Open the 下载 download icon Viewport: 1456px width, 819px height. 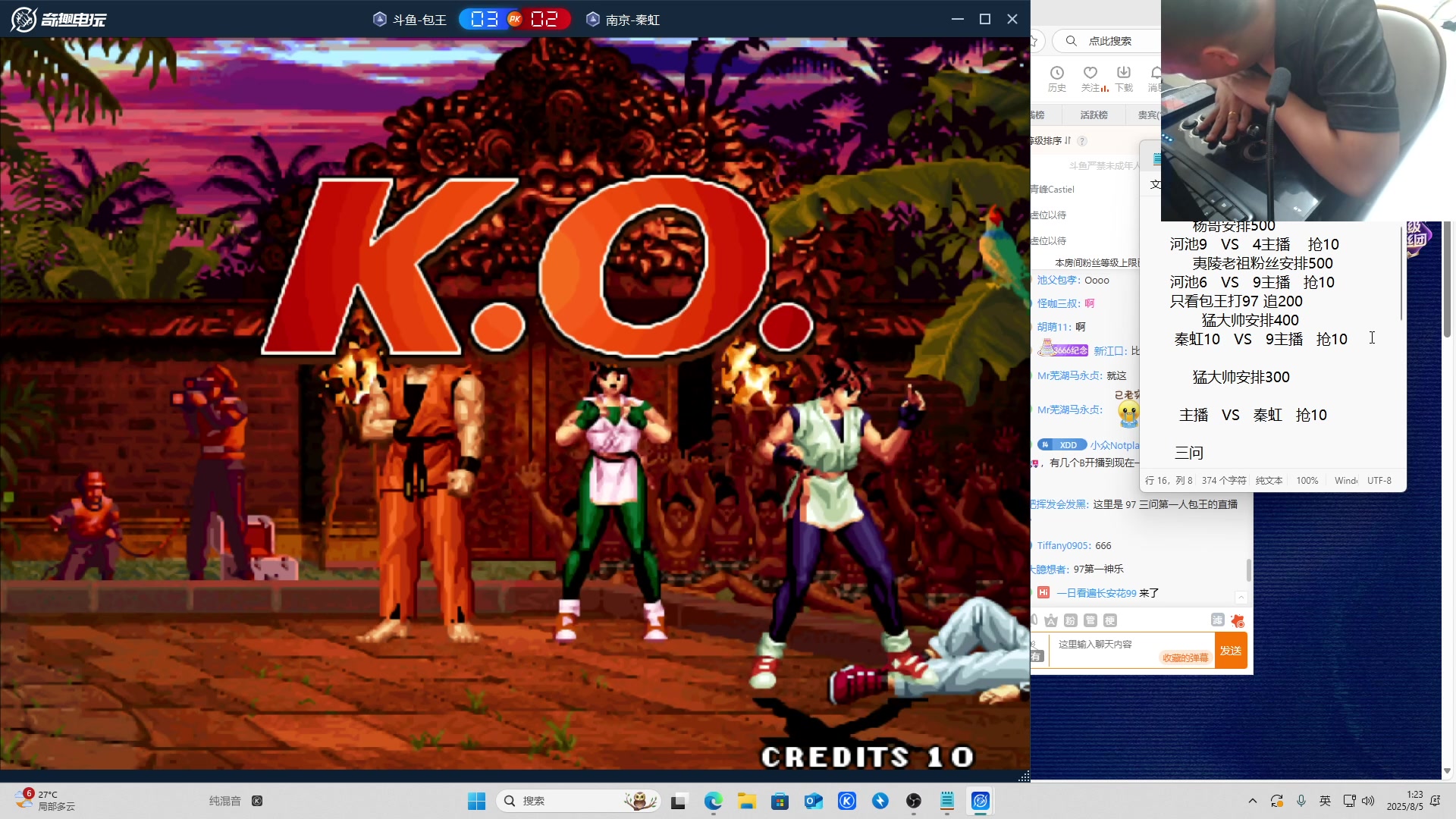click(1124, 79)
